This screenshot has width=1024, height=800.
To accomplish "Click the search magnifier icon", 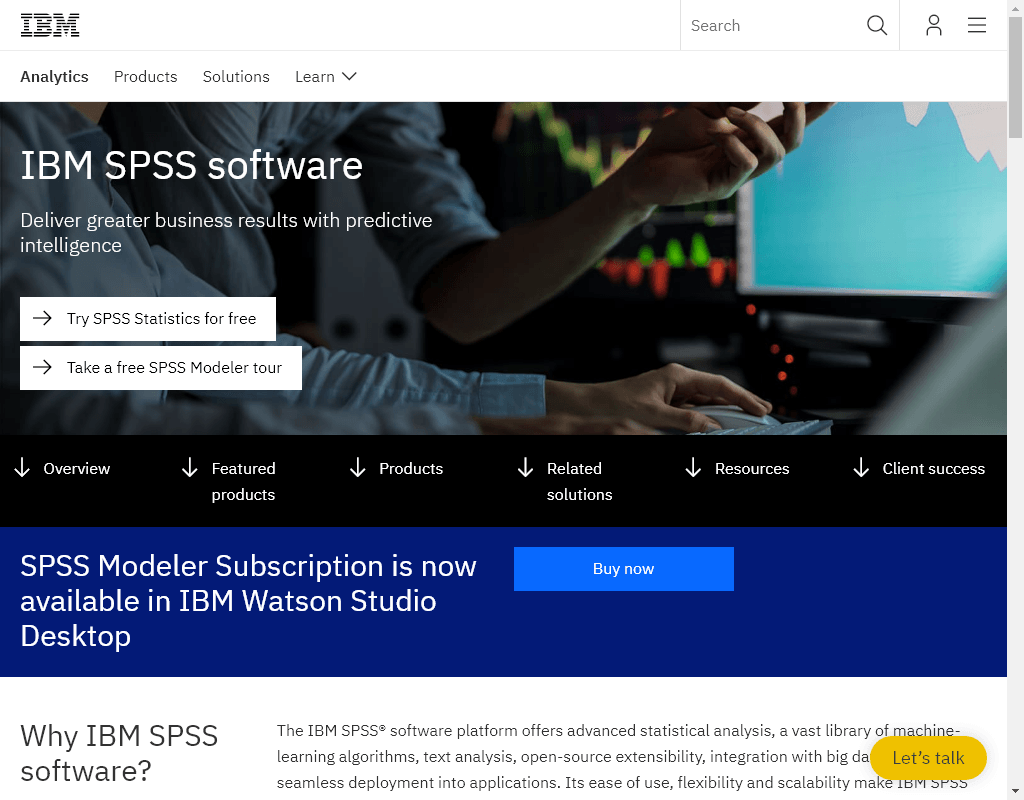I will pos(876,25).
